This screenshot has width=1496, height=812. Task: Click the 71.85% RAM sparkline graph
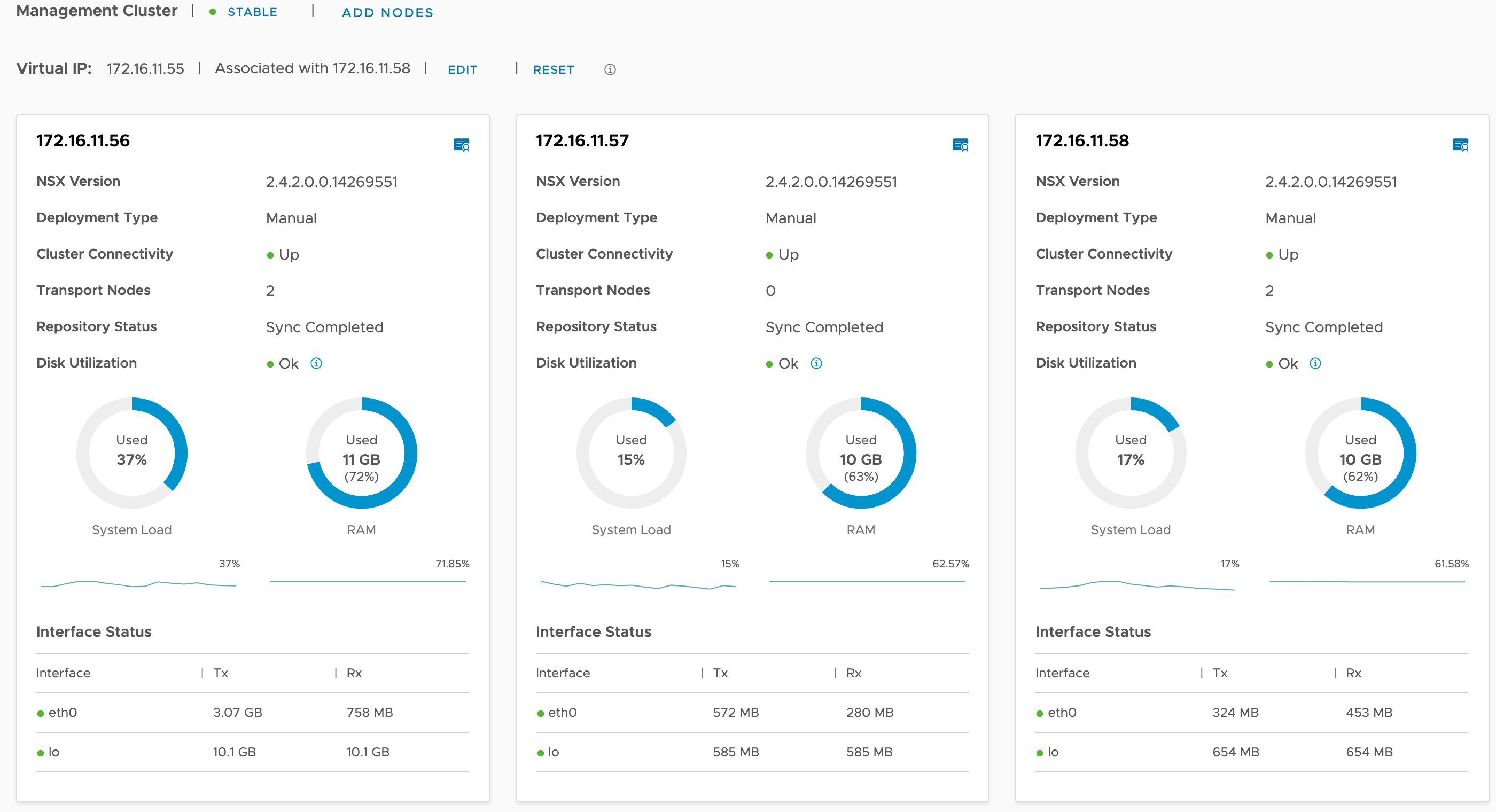[x=368, y=580]
